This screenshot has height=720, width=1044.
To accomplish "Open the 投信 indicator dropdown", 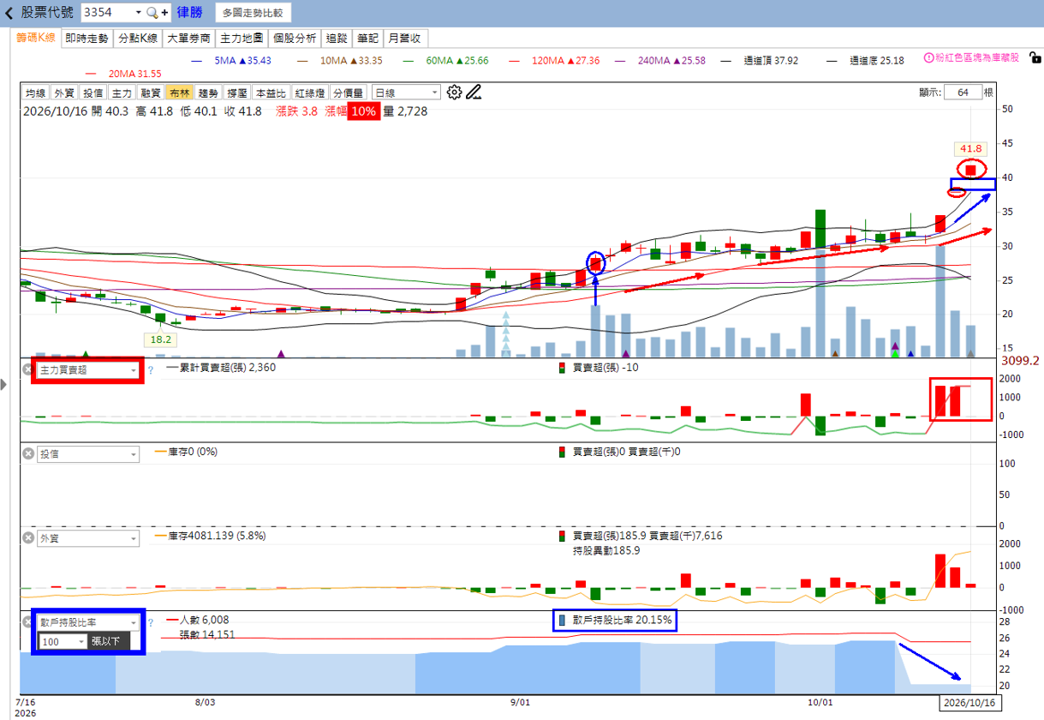I will (89, 454).
